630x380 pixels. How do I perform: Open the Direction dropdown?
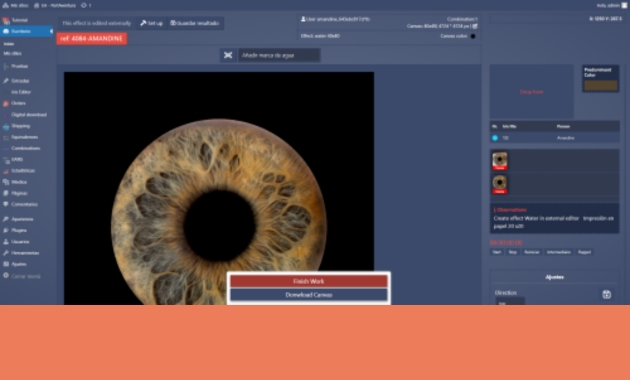[x=510, y=301]
